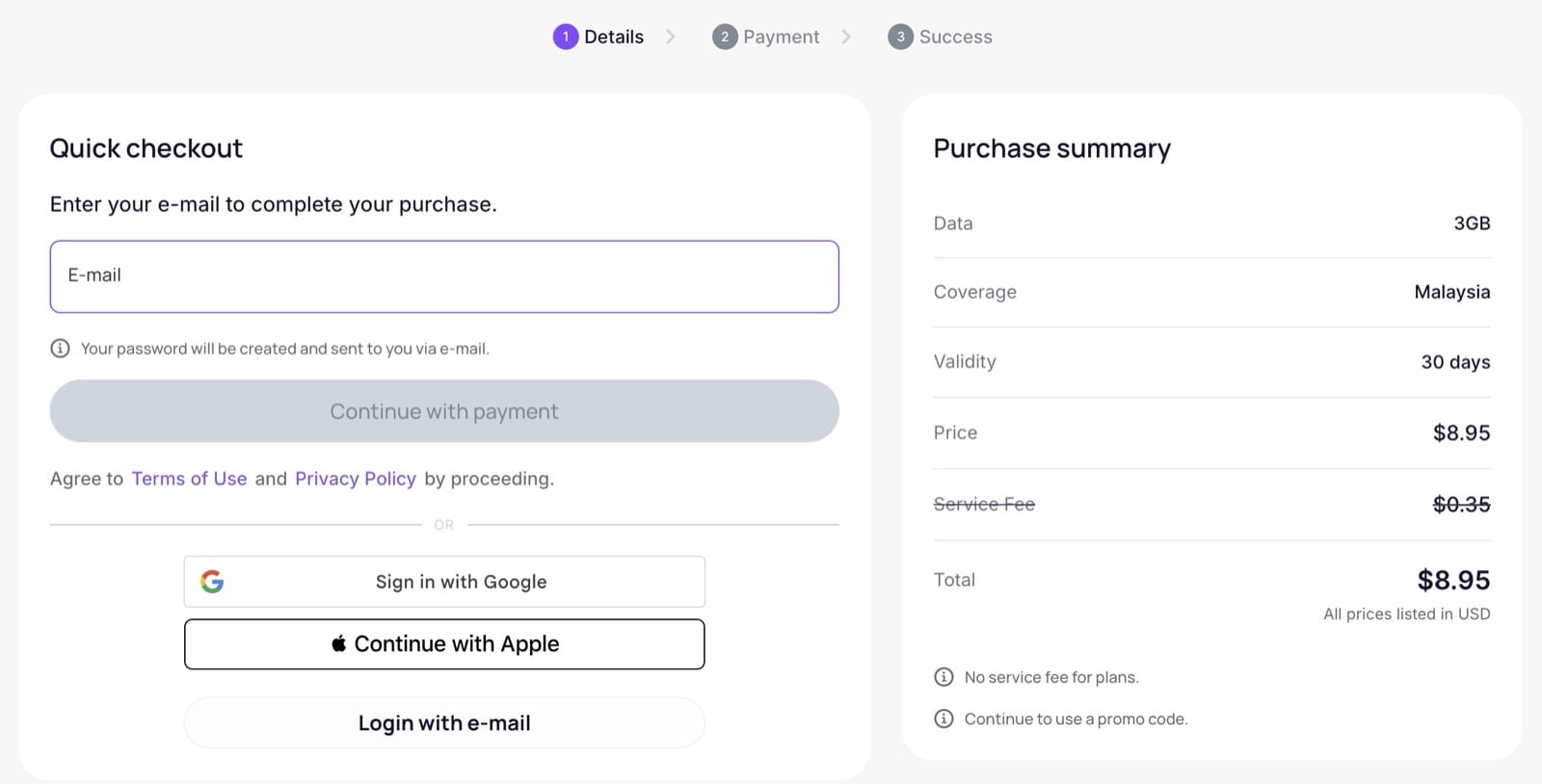
Task: Click info icon next to promo code note
Action: point(944,719)
